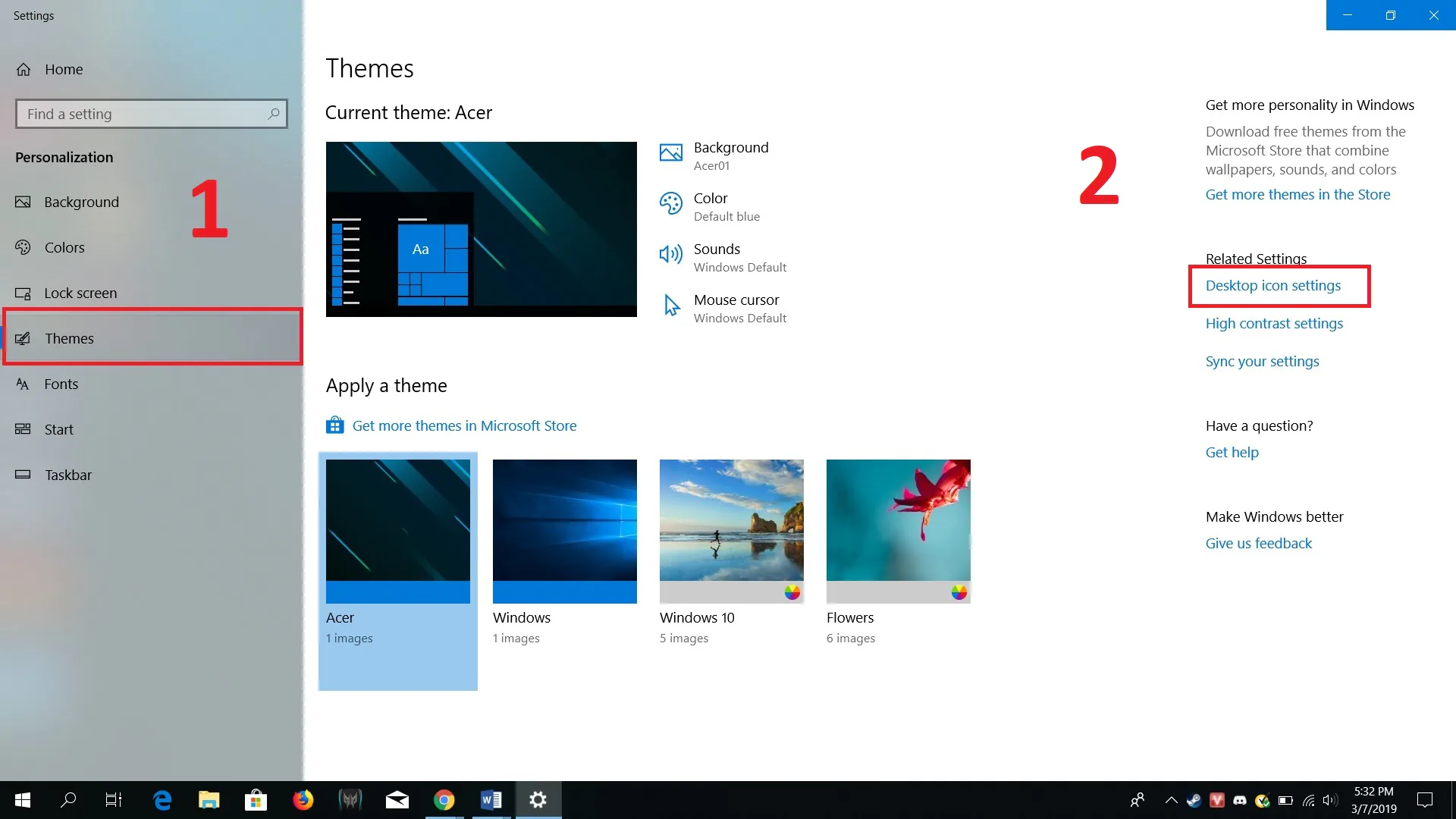Switch to Microsoft Word on taskbar
The height and width of the screenshot is (819, 1456).
[x=491, y=800]
